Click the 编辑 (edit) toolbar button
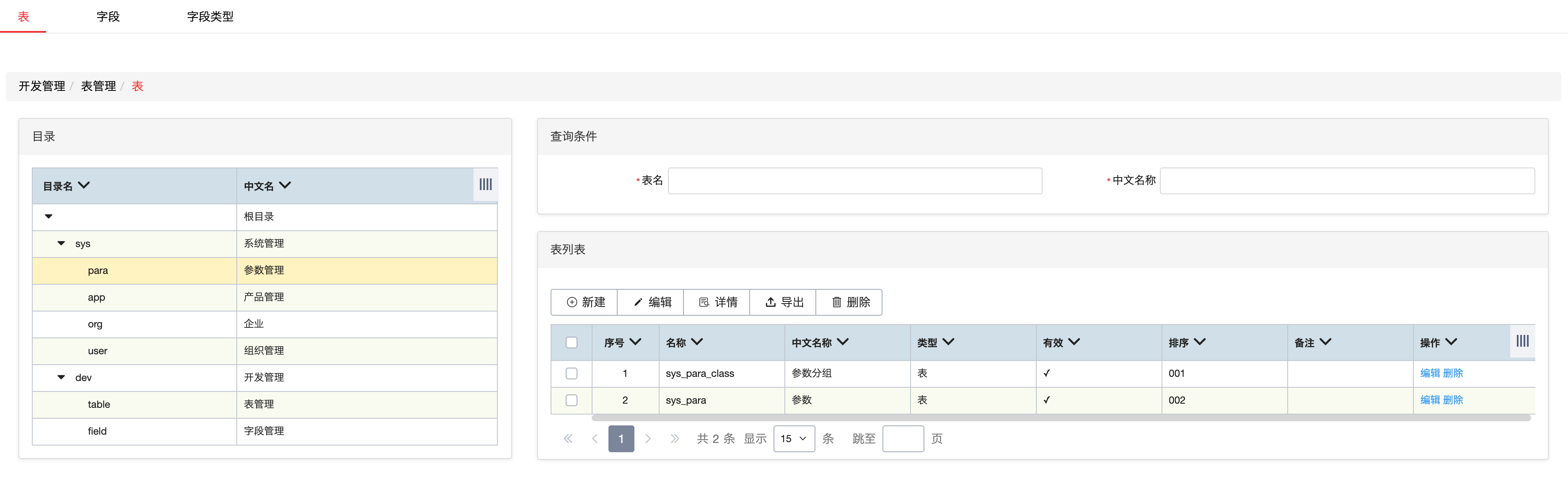 pos(651,302)
